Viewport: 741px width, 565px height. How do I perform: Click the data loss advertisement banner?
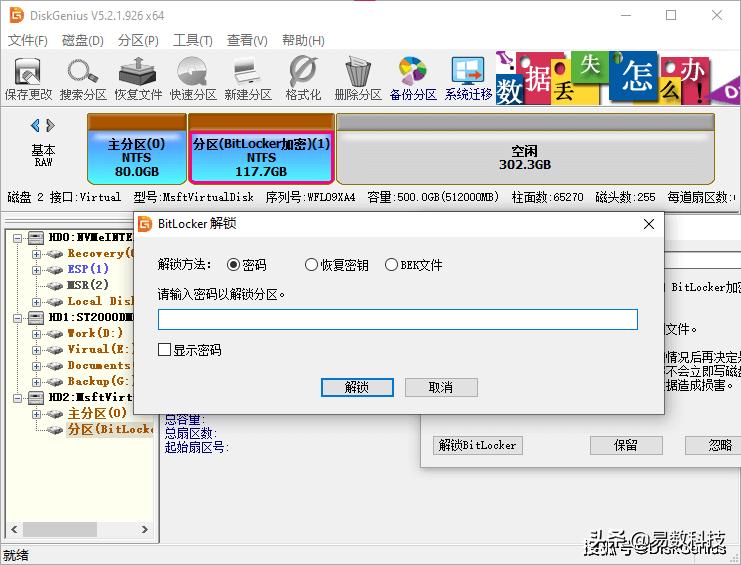coord(618,78)
